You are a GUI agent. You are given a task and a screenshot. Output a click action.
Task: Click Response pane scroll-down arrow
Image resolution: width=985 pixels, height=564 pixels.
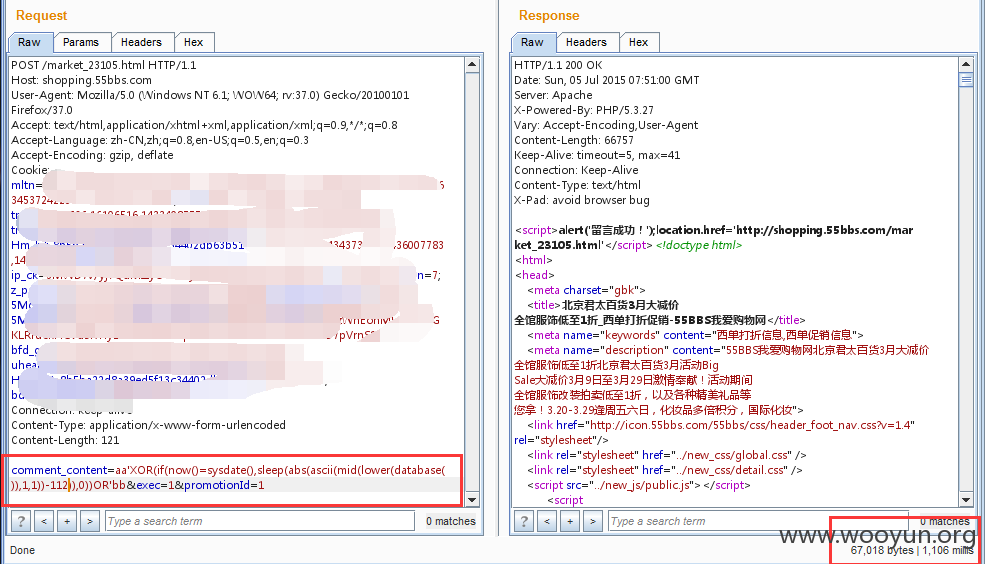pyautogui.click(x=966, y=500)
